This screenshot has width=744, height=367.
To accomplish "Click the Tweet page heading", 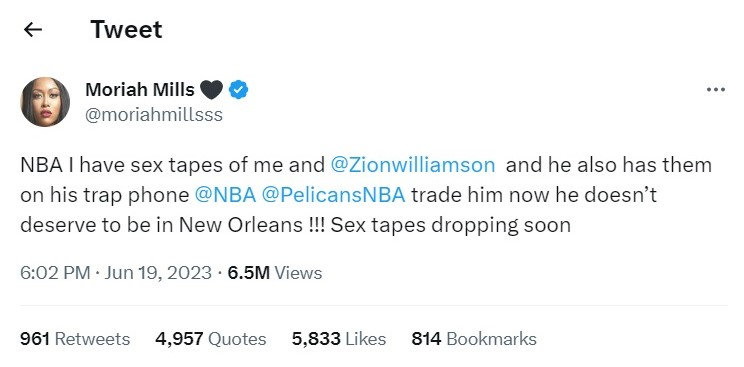I will pyautogui.click(x=126, y=30).
